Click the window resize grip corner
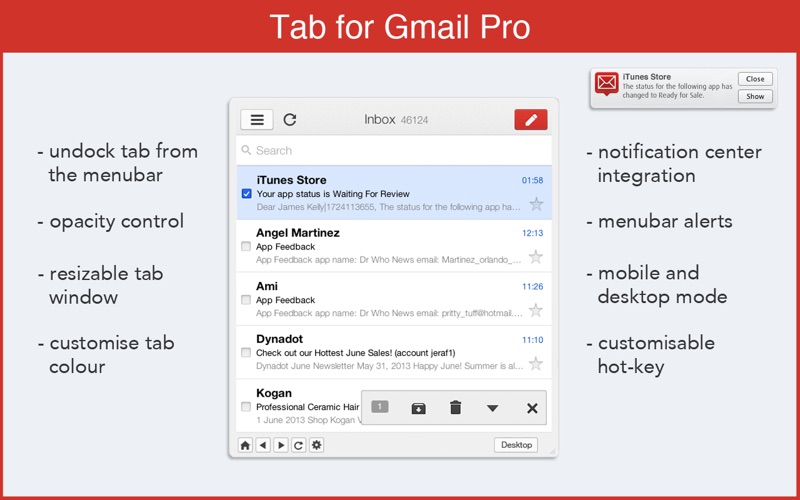 pyautogui.click(x=552, y=452)
